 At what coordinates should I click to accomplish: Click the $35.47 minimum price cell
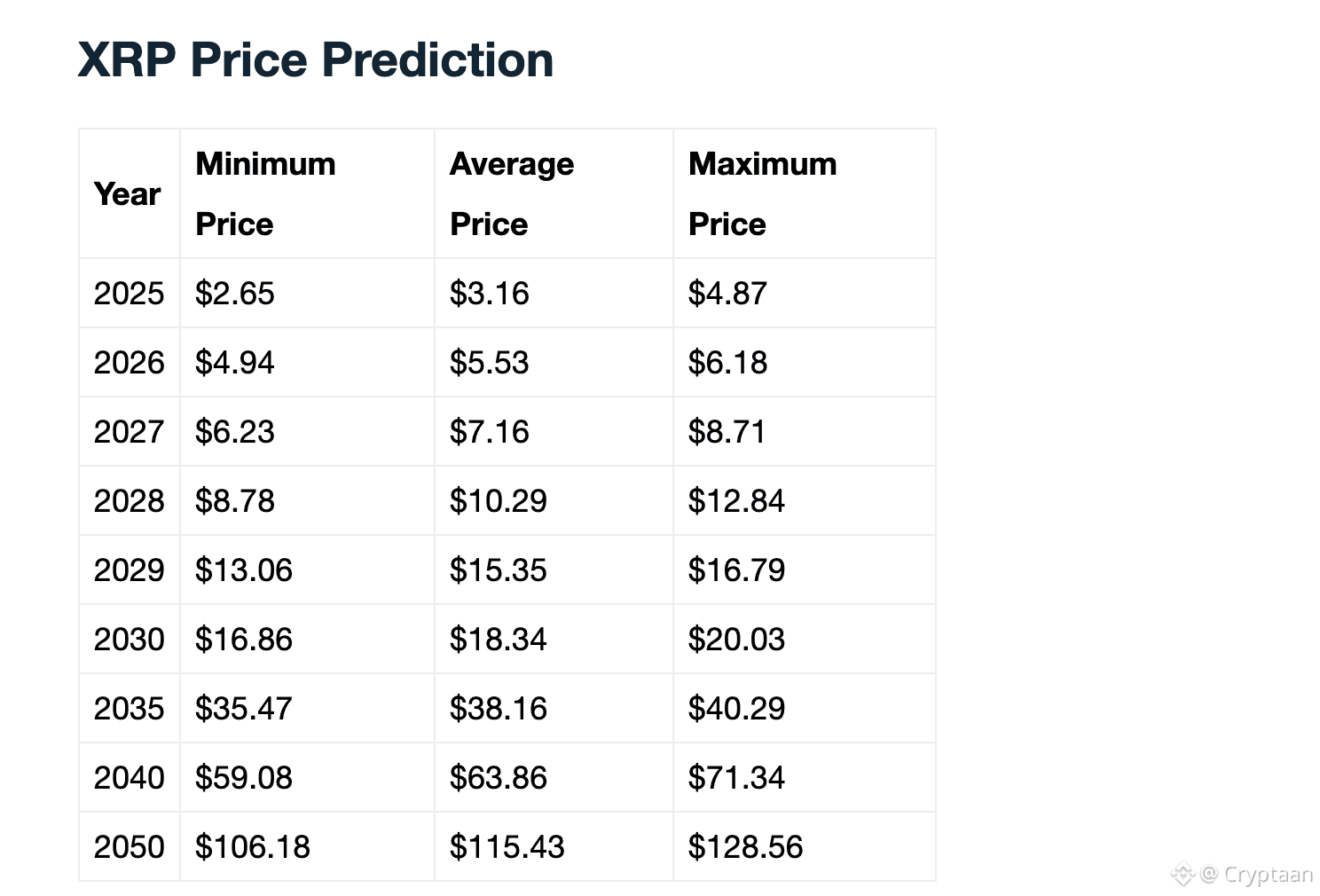pos(243,709)
